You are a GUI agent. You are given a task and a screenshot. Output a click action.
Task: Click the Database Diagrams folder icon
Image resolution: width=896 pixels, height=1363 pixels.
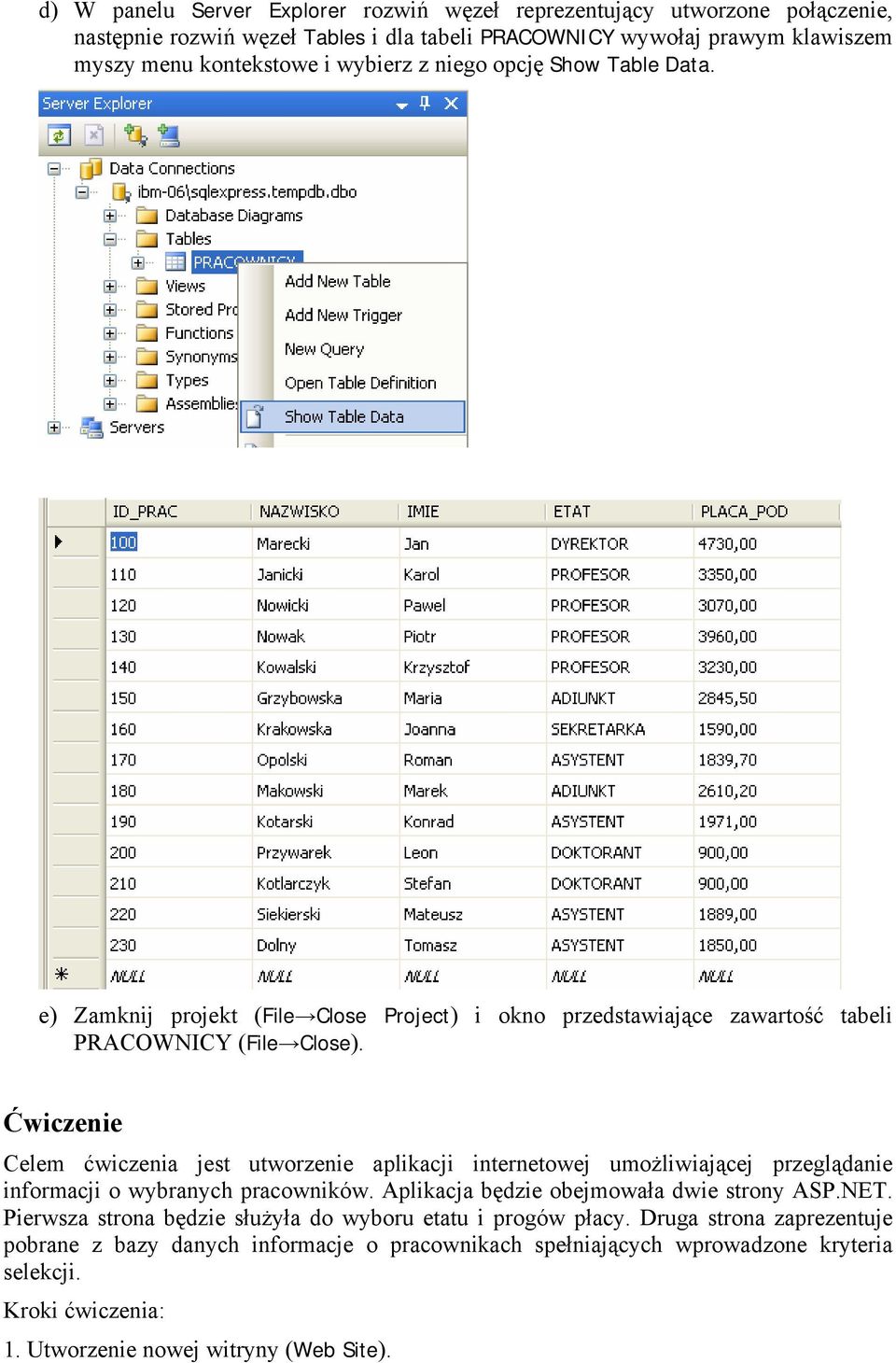click(147, 216)
